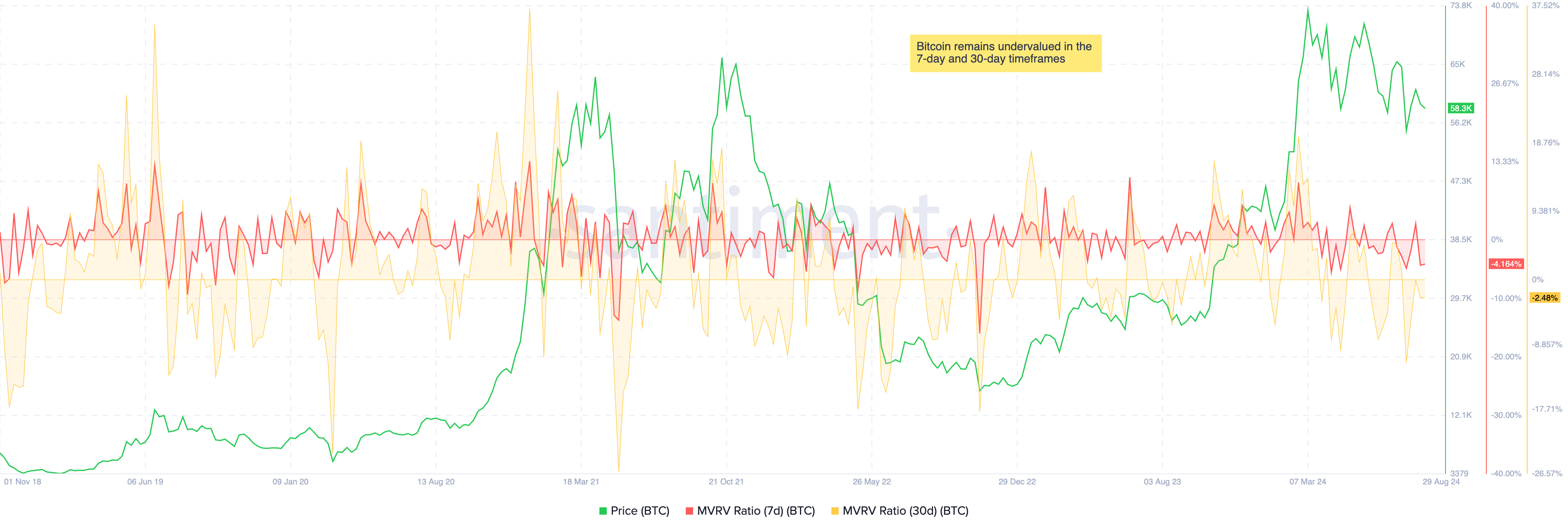
Task: Click the 26.67% axis label
Action: pyautogui.click(x=1505, y=83)
